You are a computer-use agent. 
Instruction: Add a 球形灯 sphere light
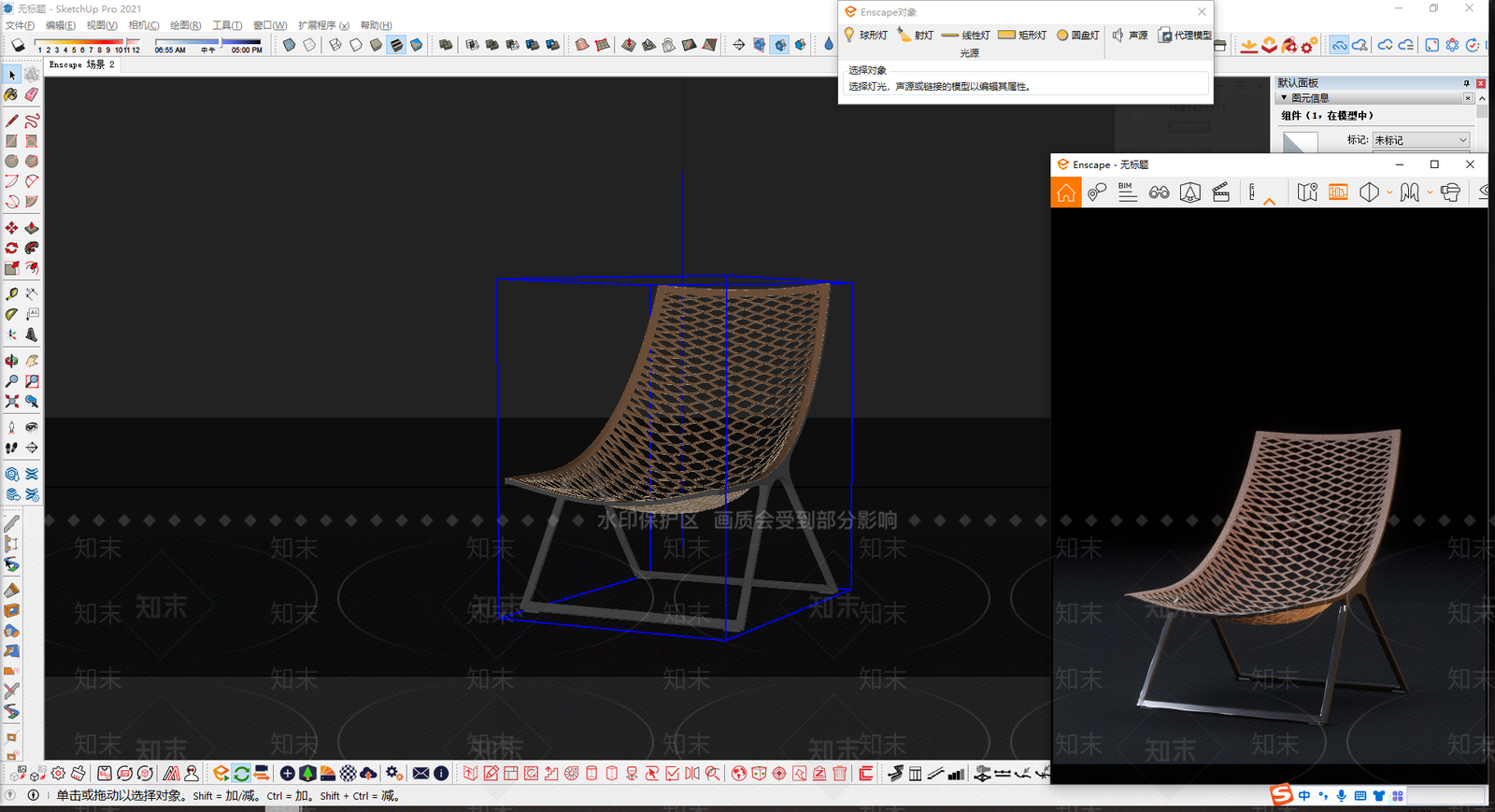(865, 35)
